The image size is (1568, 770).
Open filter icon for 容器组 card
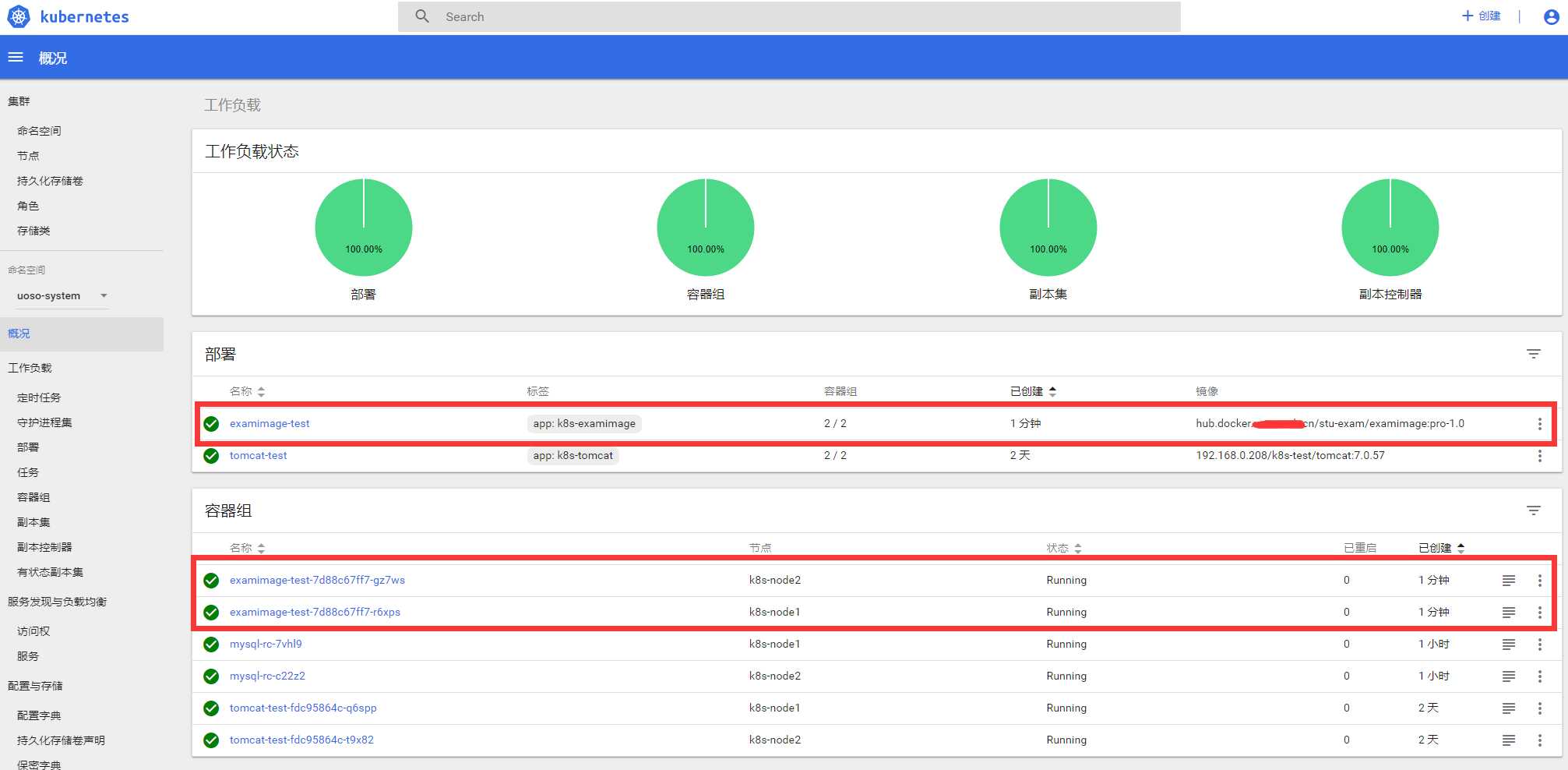[x=1533, y=510]
